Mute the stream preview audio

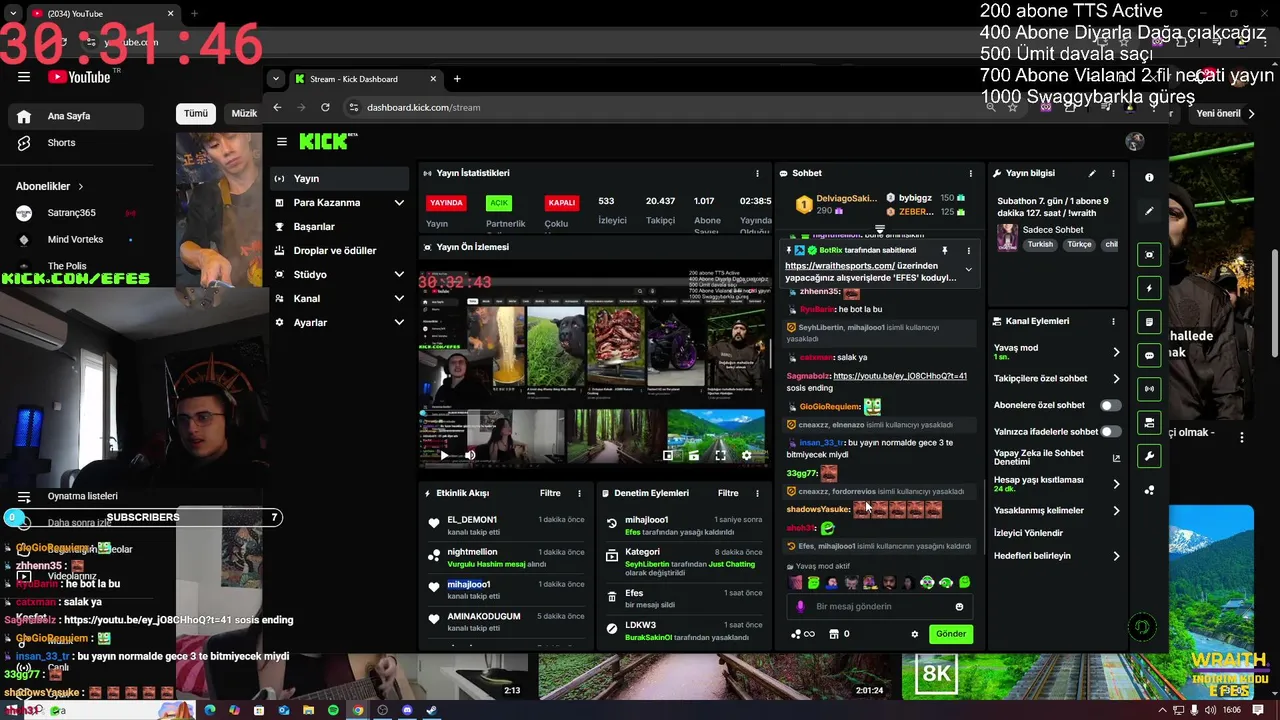pos(470,455)
